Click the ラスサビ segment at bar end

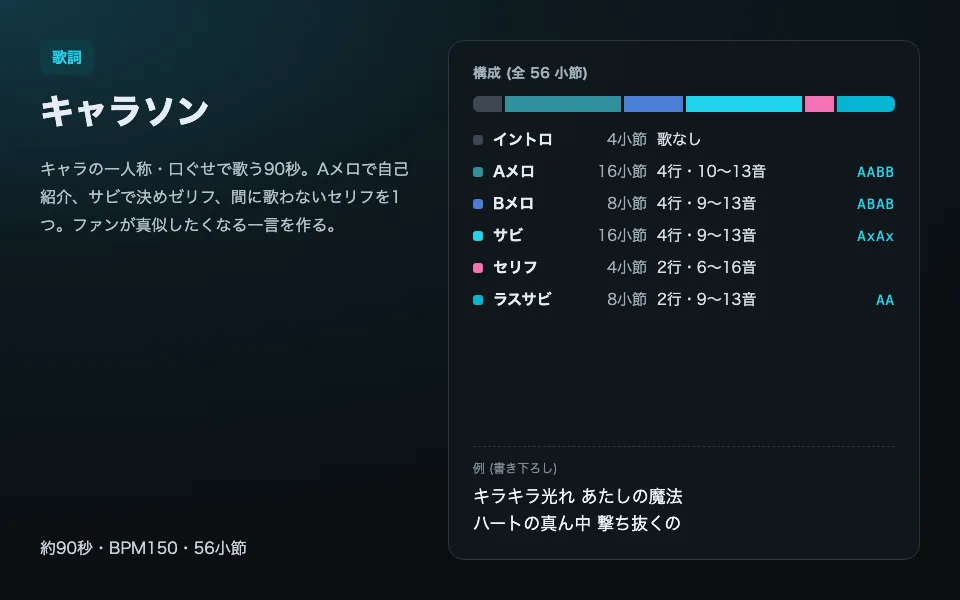[866, 104]
